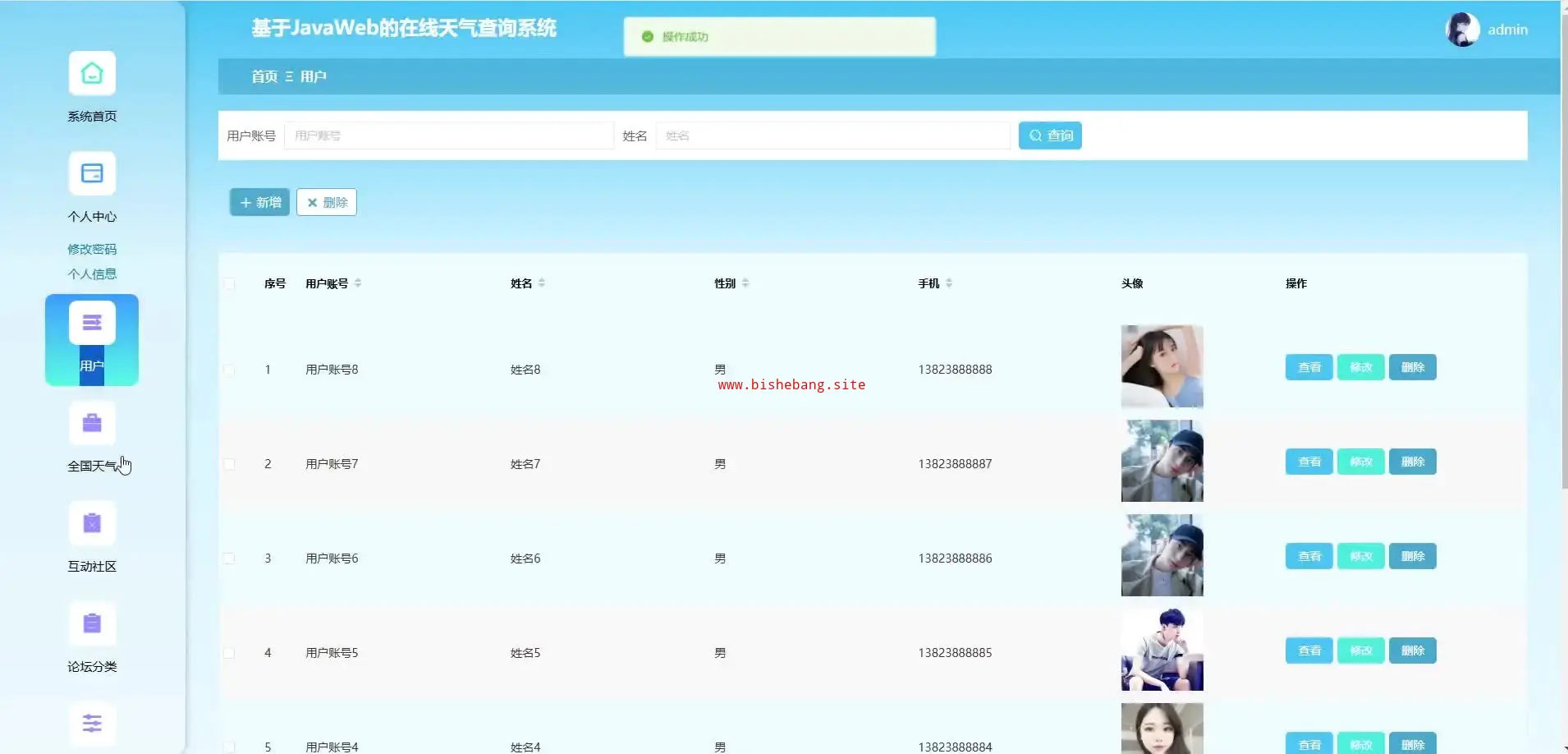Open the 互动社区 sidebar icon

click(92, 524)
